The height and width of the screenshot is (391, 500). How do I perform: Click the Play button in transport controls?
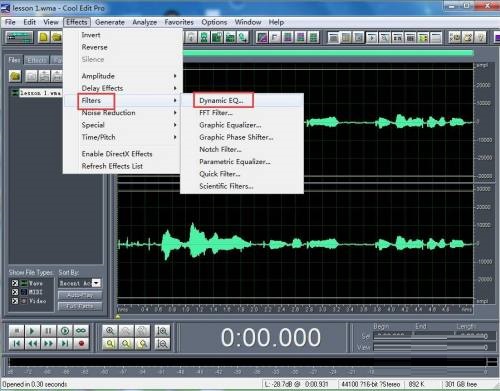[32, 331]
